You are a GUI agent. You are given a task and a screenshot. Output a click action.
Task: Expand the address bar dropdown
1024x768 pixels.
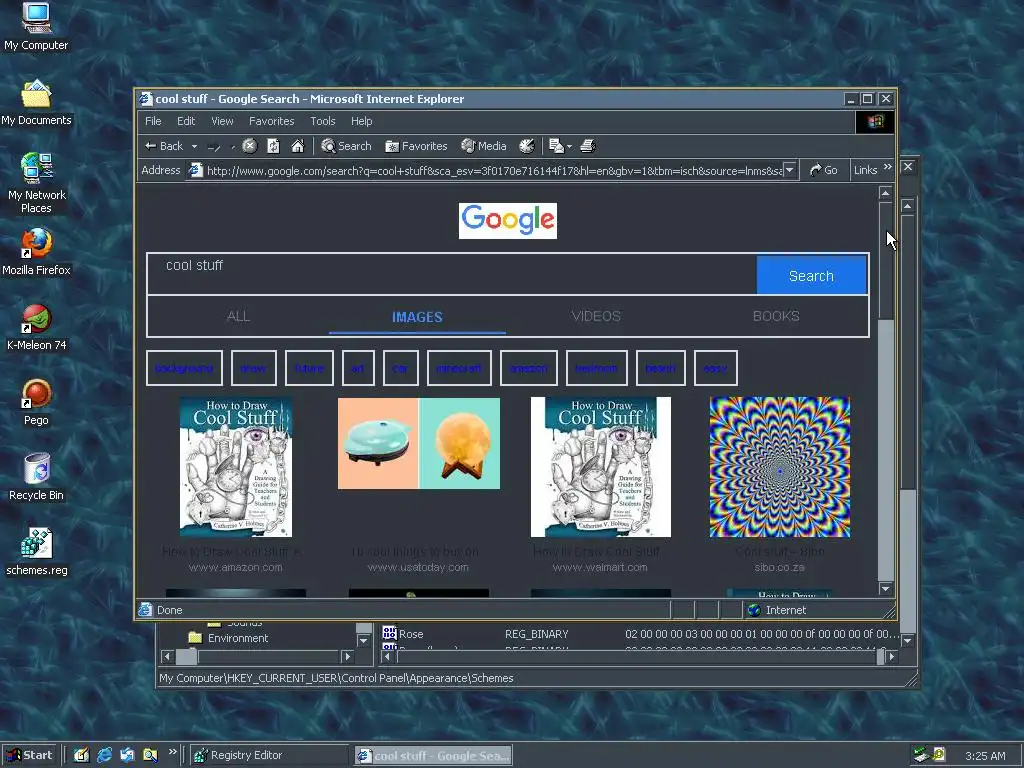[x=790, y=170]
